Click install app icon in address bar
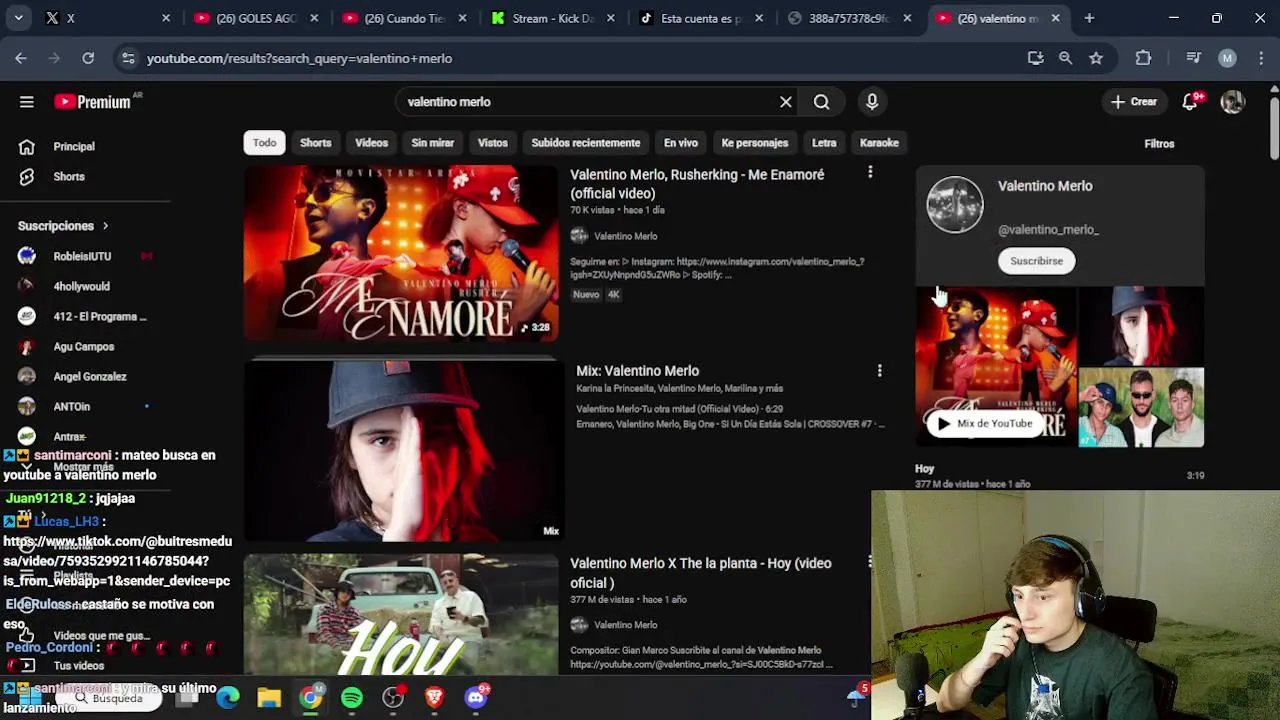Screen dimensions: 1280x720 (x=1036, y=58)
